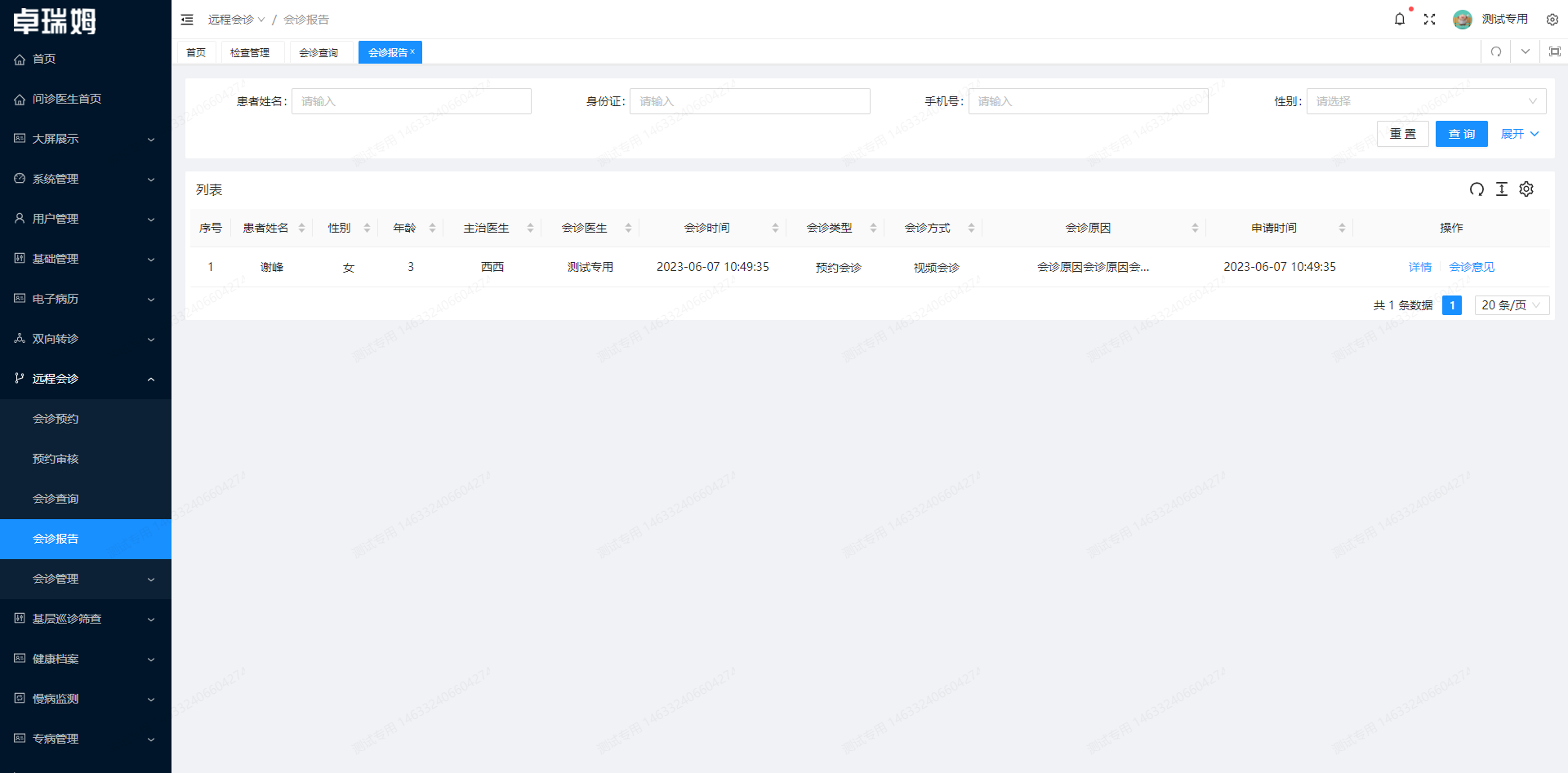Click the notification bell icon
This screenshot has width=1568, height=773.
click(1399, 20)
